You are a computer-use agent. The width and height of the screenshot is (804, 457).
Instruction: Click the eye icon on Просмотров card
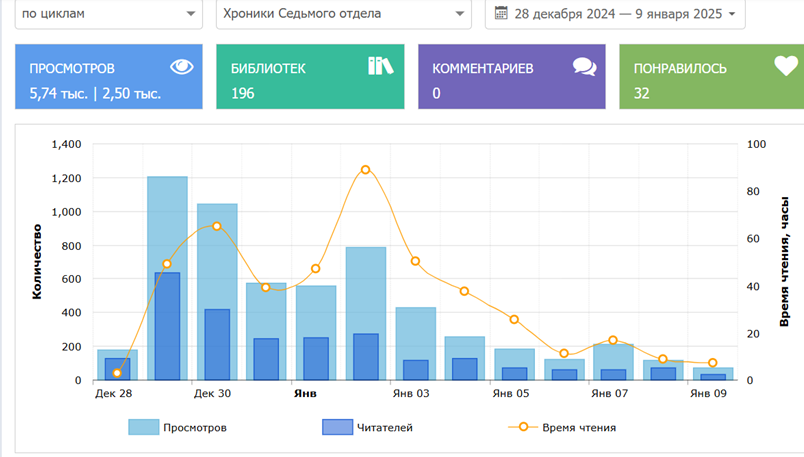tap(181, 67)
